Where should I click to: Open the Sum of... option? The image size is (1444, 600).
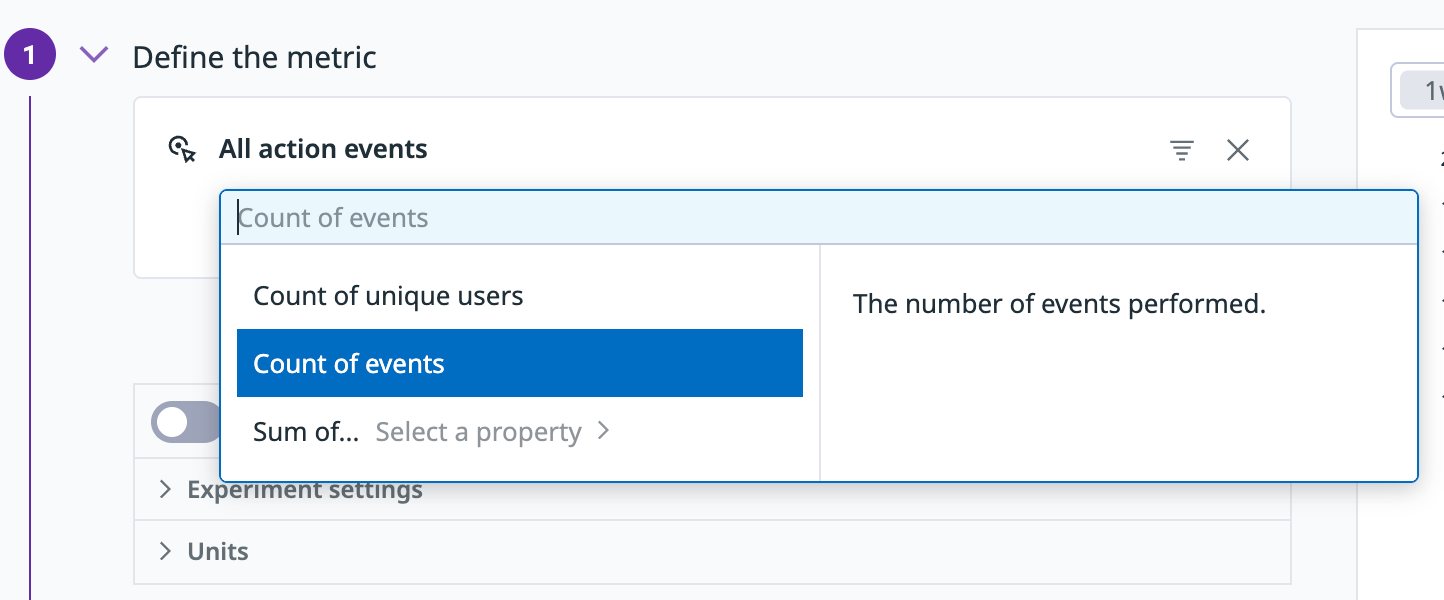[305, 432]
